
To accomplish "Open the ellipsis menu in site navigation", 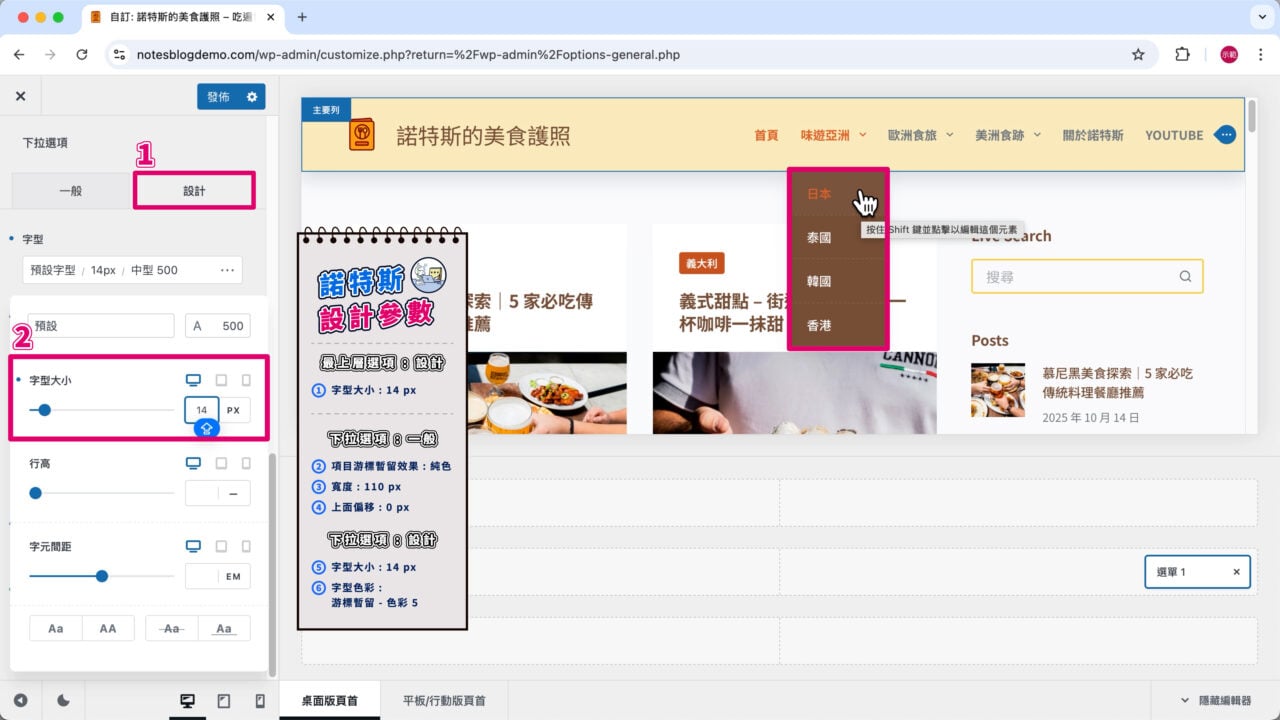I will [1225, 134].
